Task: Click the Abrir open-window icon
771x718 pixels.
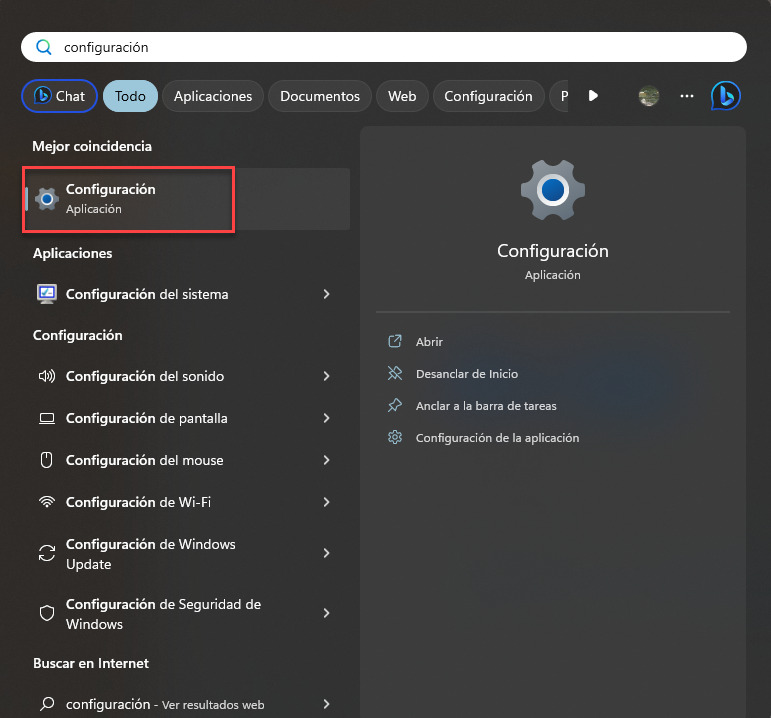Action: click(x=395, y=341)
